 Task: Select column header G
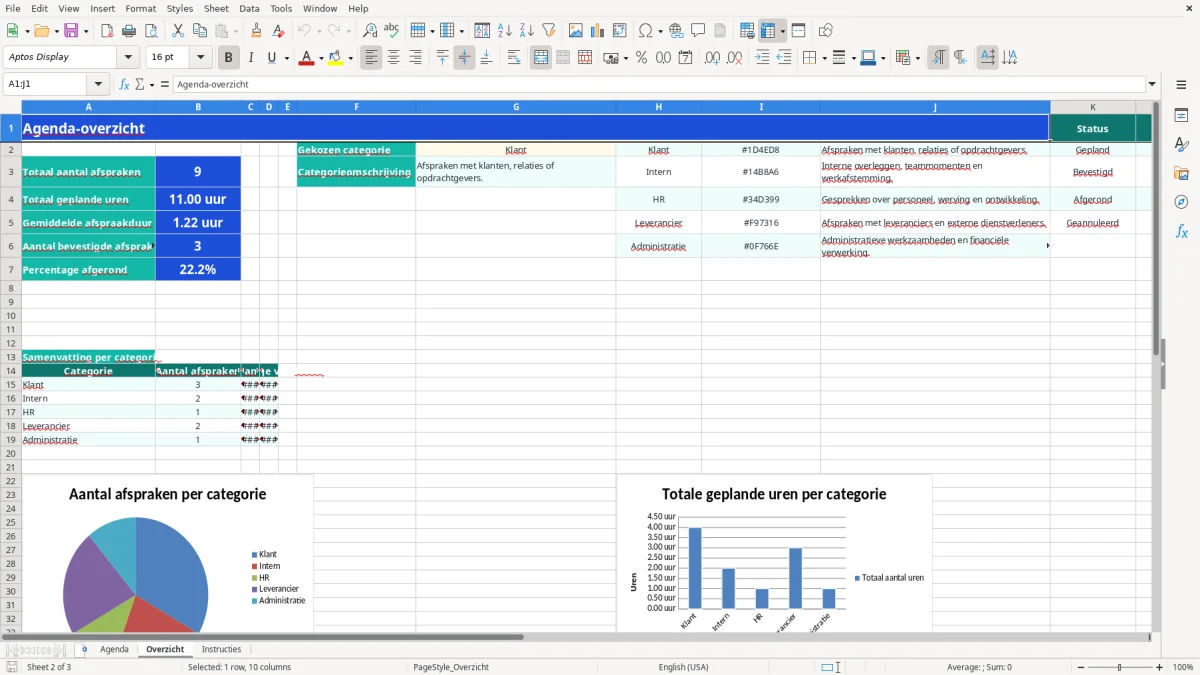pos(516,107)
